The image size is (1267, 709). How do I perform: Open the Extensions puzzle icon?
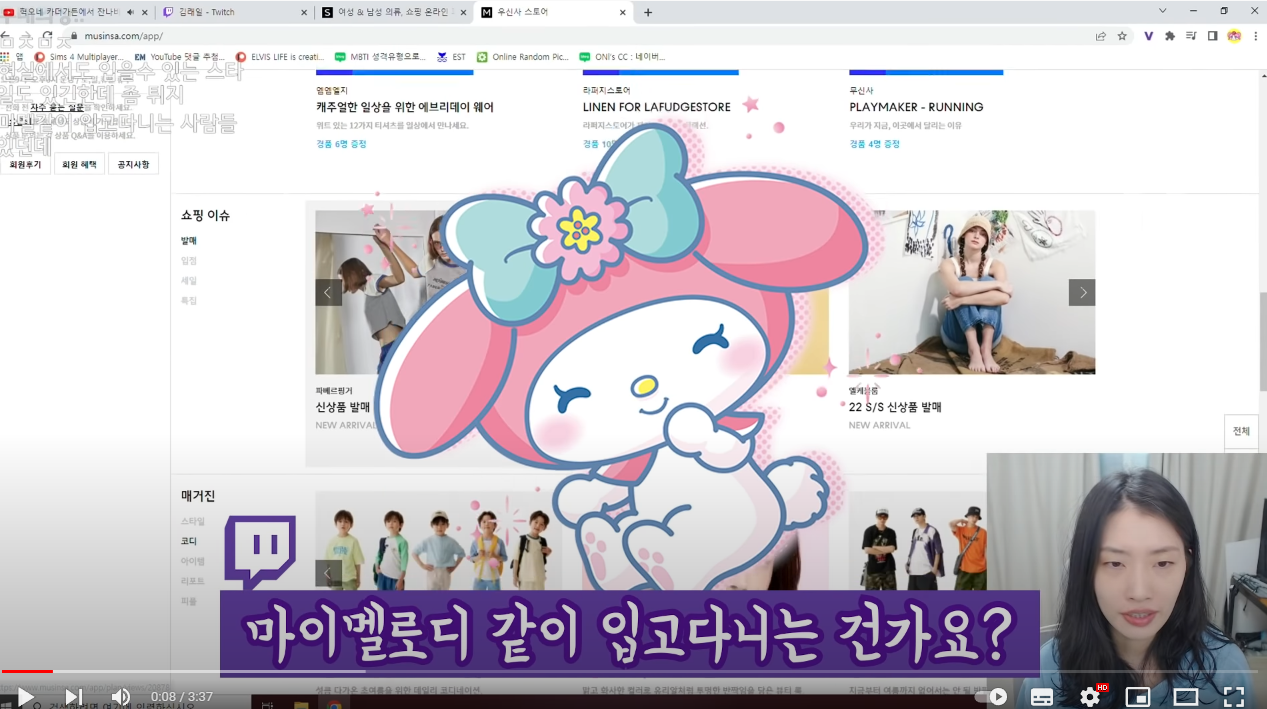click(1170, 36)
